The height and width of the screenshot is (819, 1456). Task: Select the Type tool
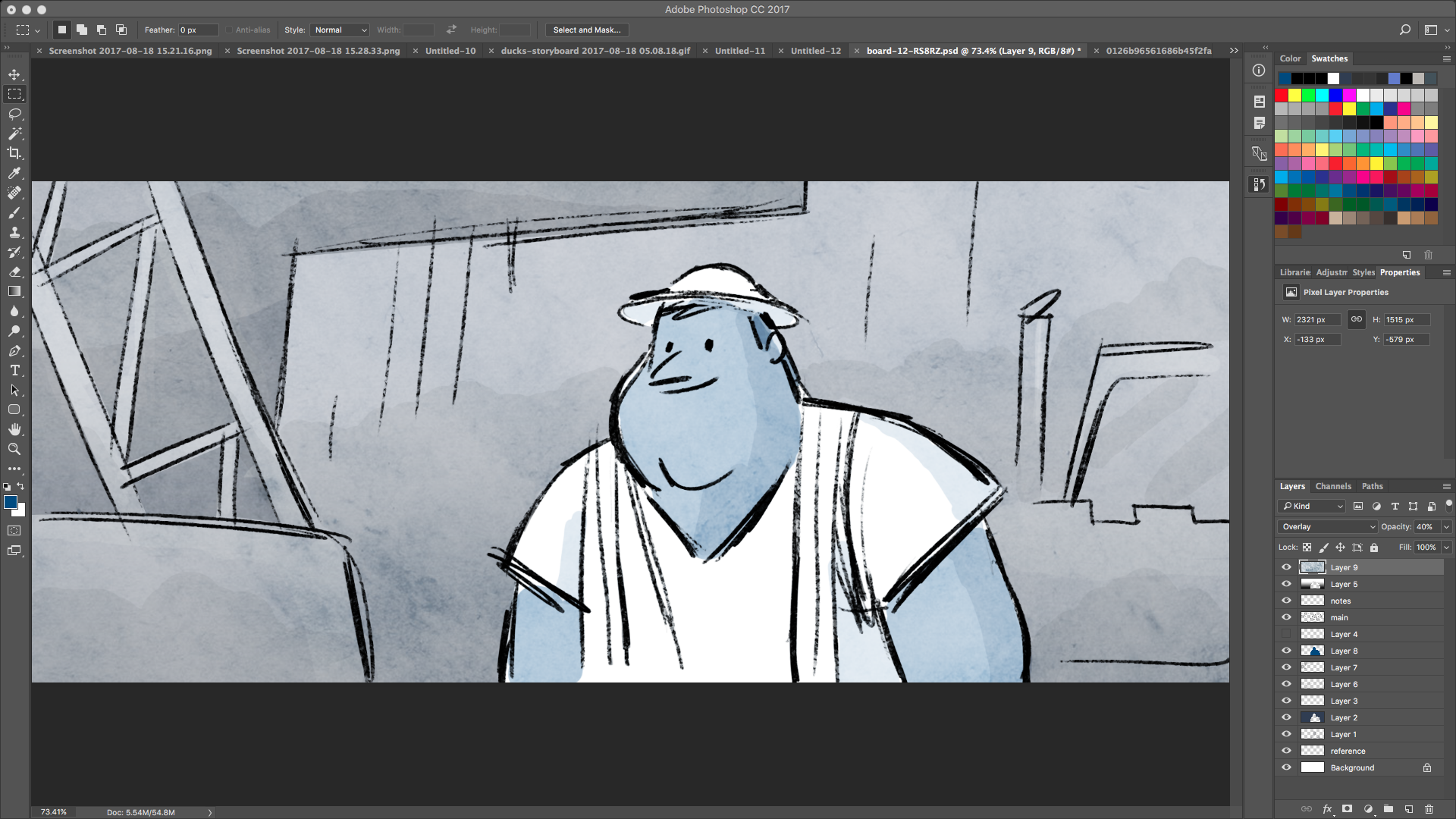[14, 371]
